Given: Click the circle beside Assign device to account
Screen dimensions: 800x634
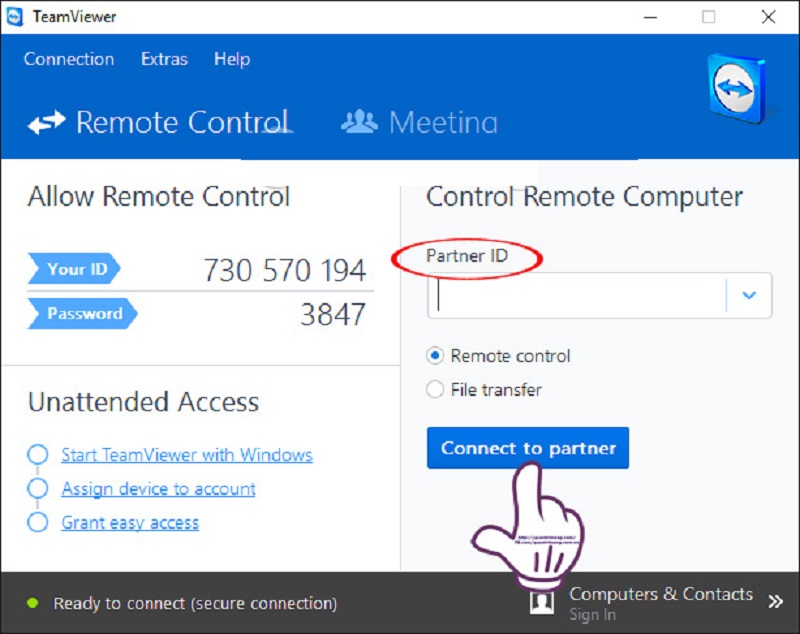Looking at the screenshot, I should pos(38,488).
